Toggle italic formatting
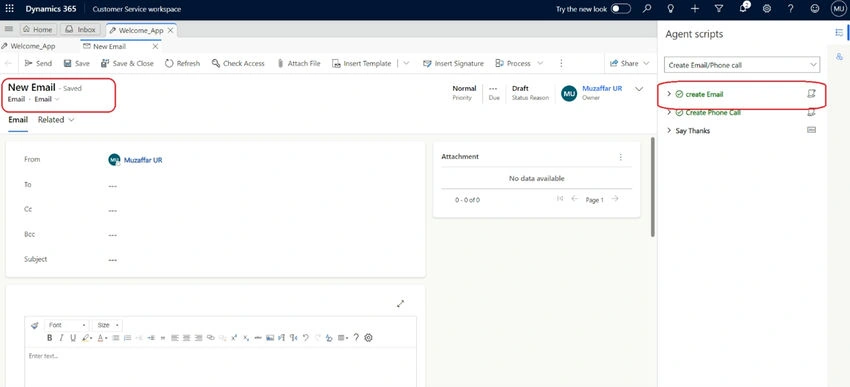850x387 pixels. click(x=61, y=338)
